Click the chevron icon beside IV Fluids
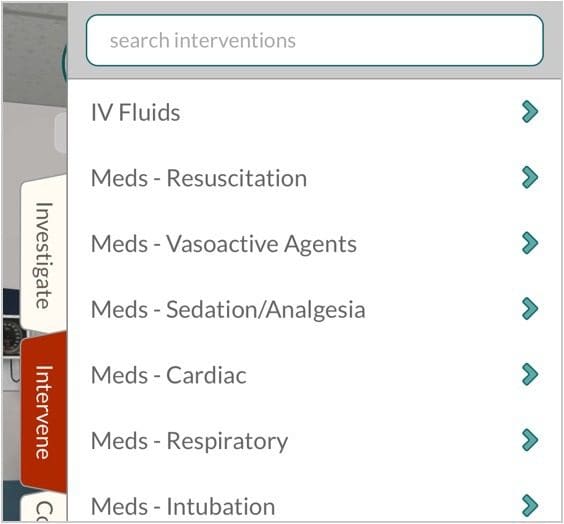Image resolution: width=564 pixels, height=524 pixels. point(530,112)
